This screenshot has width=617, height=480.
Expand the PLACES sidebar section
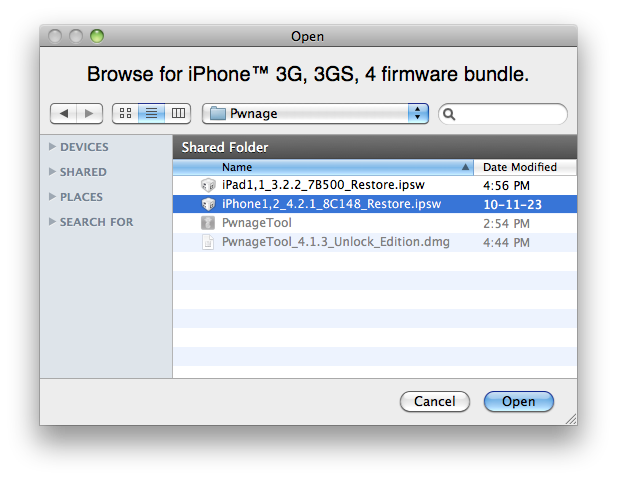coord(53,197)
